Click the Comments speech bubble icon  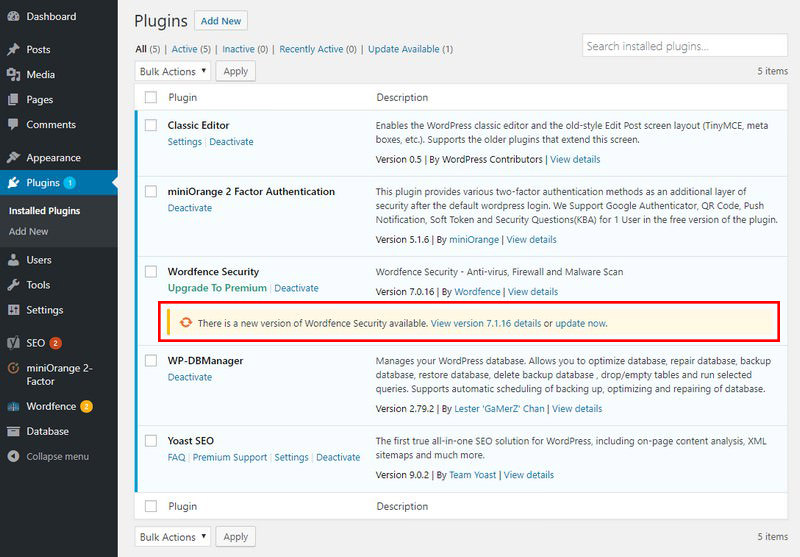[13, 124]
